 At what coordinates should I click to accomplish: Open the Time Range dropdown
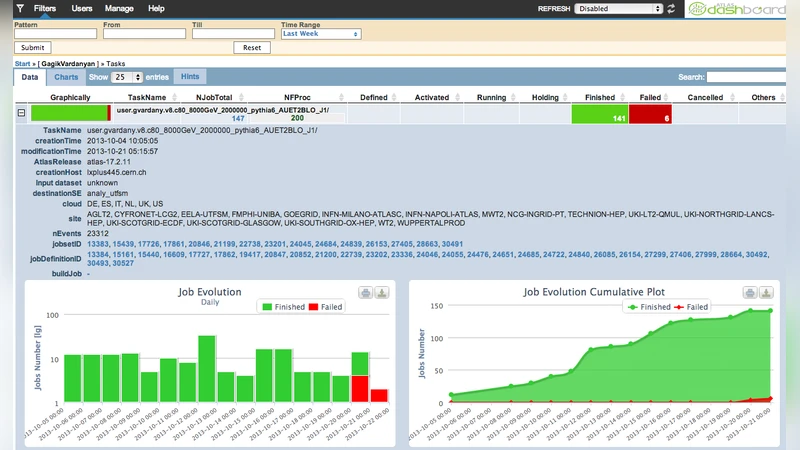[320, 33]
